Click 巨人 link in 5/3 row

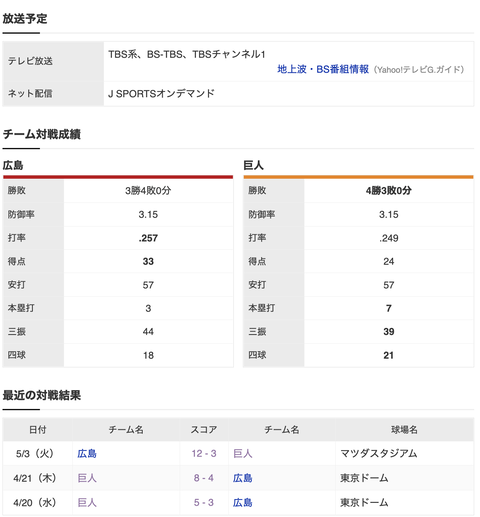point(243,454)
